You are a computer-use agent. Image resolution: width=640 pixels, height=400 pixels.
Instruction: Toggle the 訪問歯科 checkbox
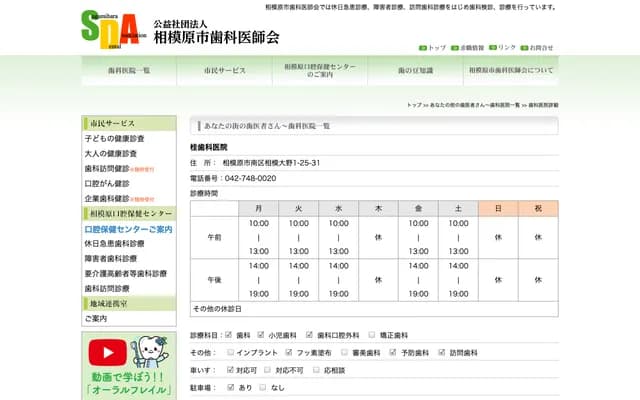pos(442,352)
